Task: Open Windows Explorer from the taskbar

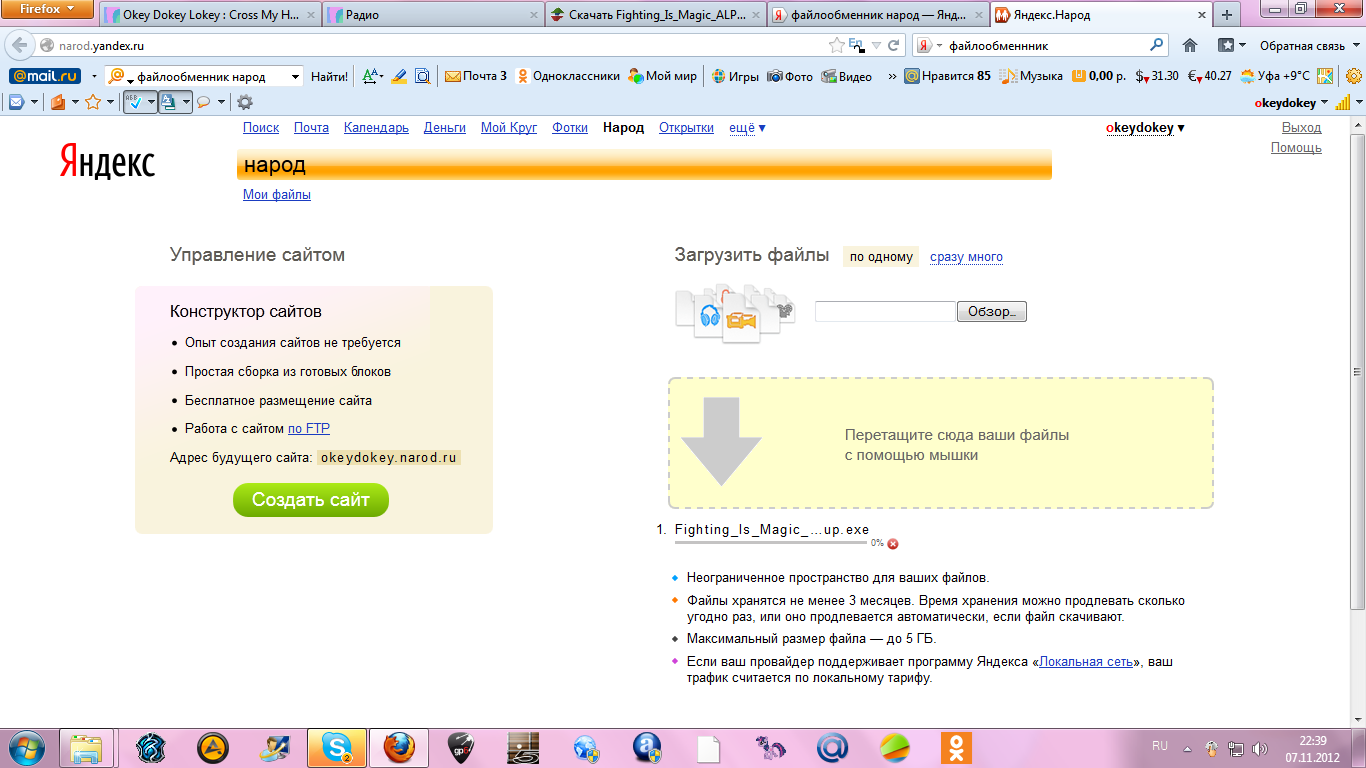Action: (87, 747)
